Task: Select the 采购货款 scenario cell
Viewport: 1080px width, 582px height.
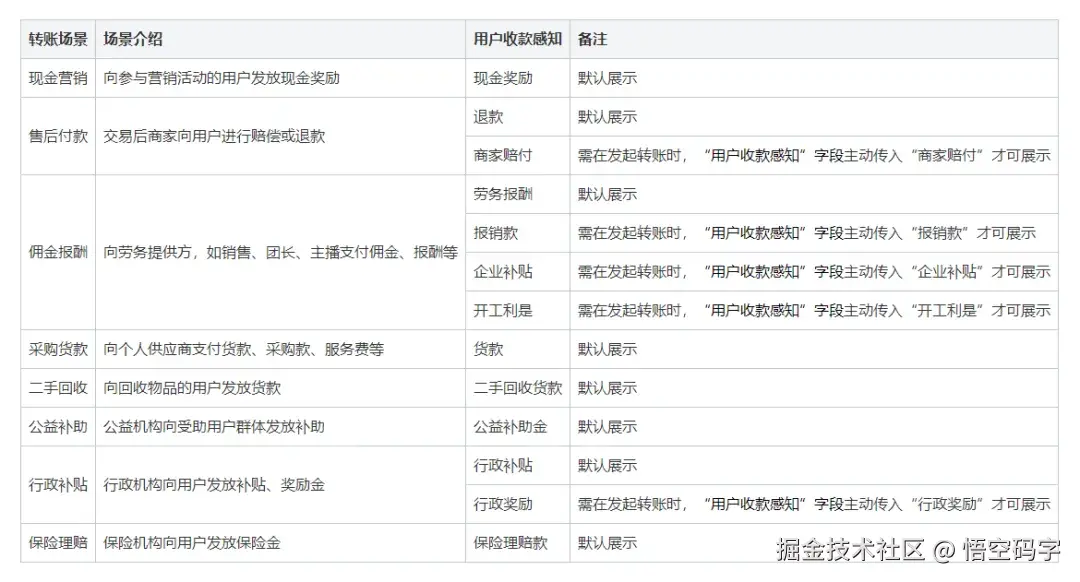Action: click(57, 350)
